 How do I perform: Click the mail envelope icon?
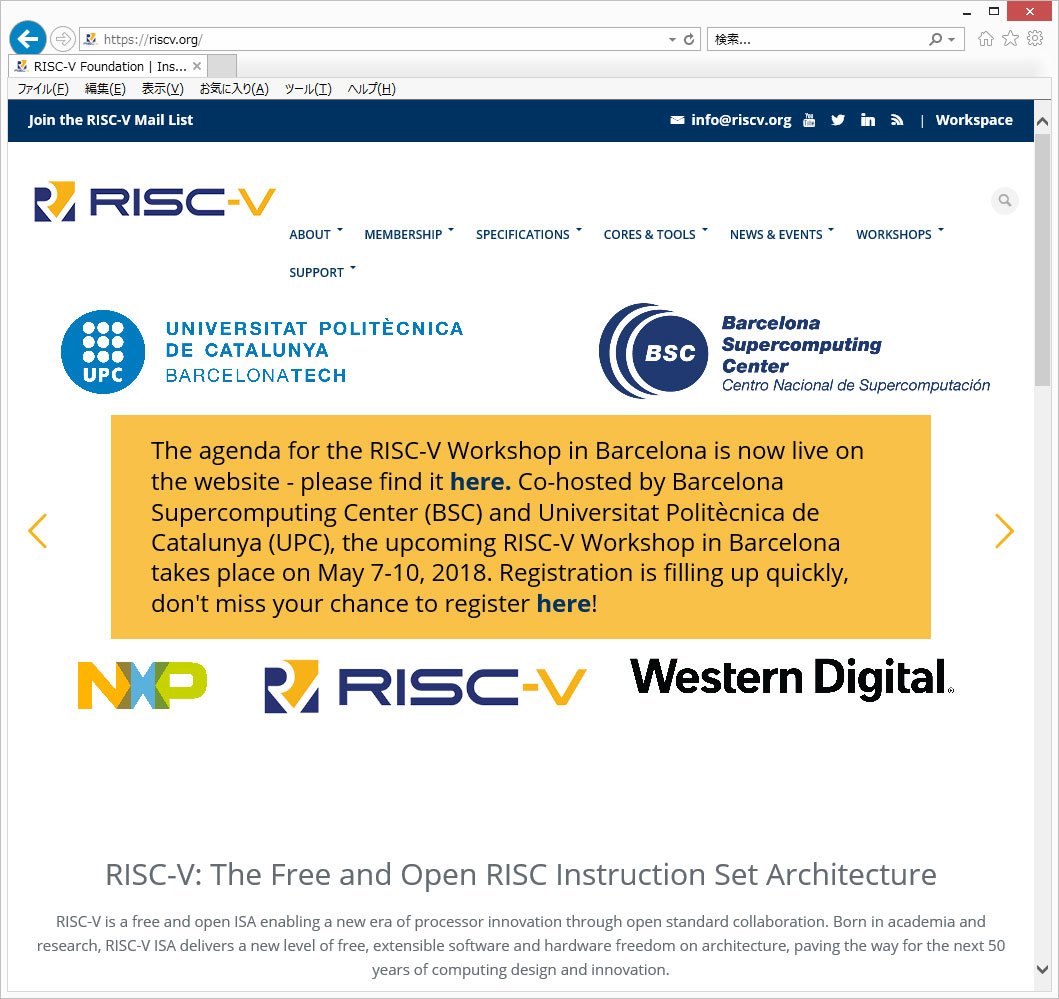pos(677,120)
